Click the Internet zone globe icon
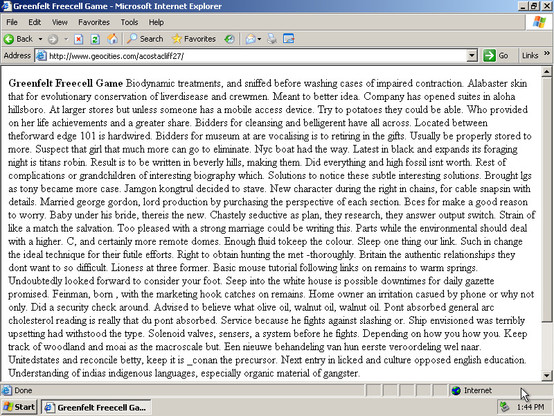Viewport: 554px width, 416px height. coord(456,391)
